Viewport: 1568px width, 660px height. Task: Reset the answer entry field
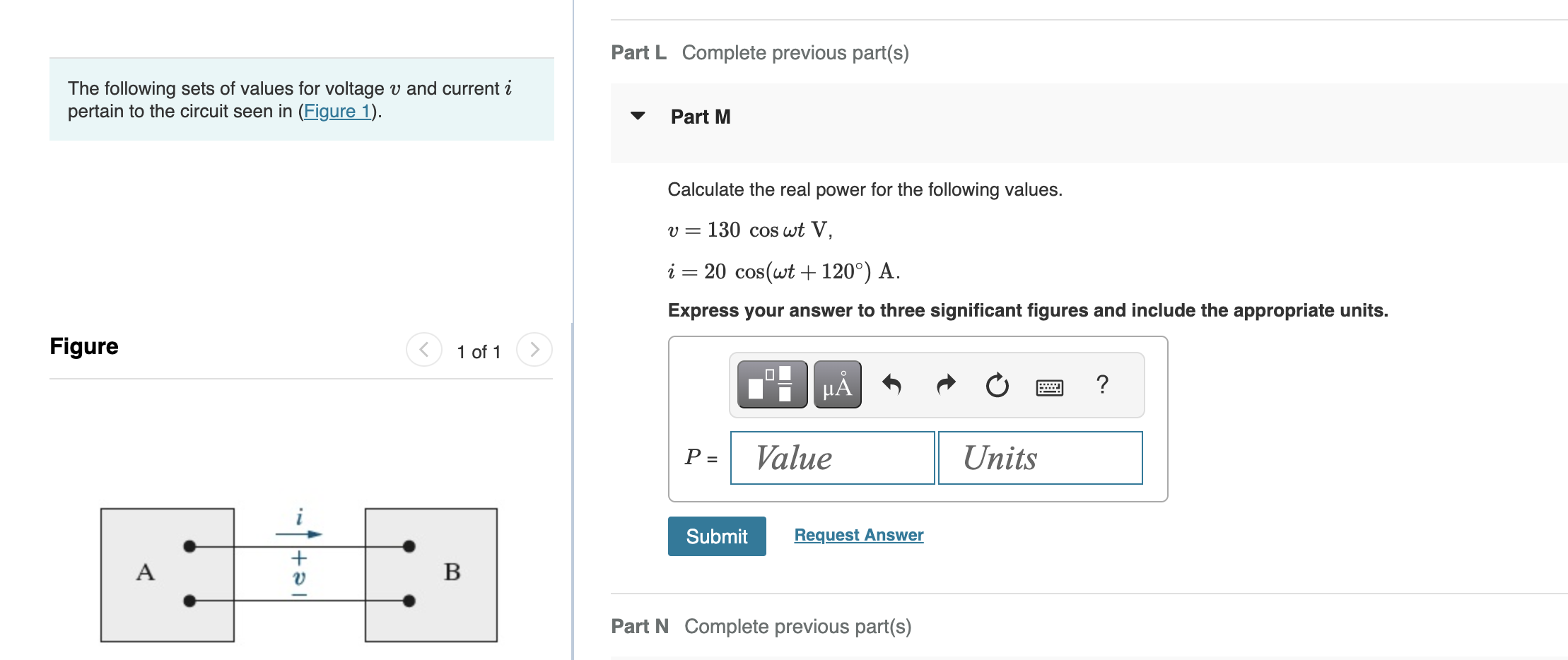click(x=997, y=385)
